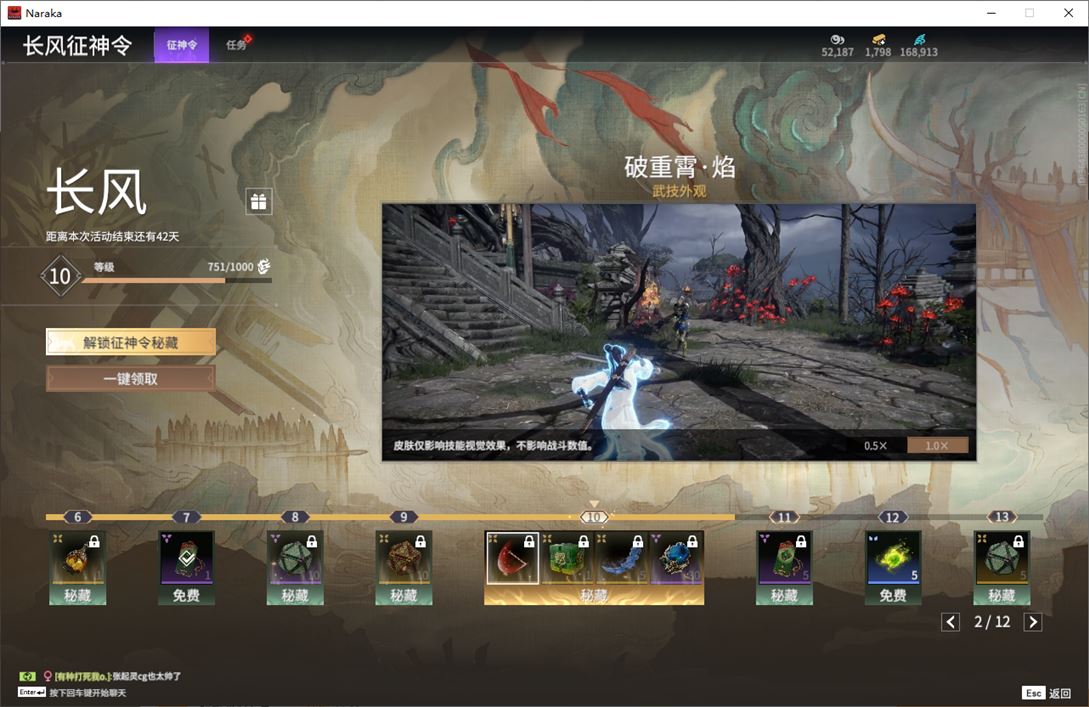Select the level 8 locked dice chest reward
Image resolution: width=1089 pixels, height=707 pixels.
tap(294, 558)
